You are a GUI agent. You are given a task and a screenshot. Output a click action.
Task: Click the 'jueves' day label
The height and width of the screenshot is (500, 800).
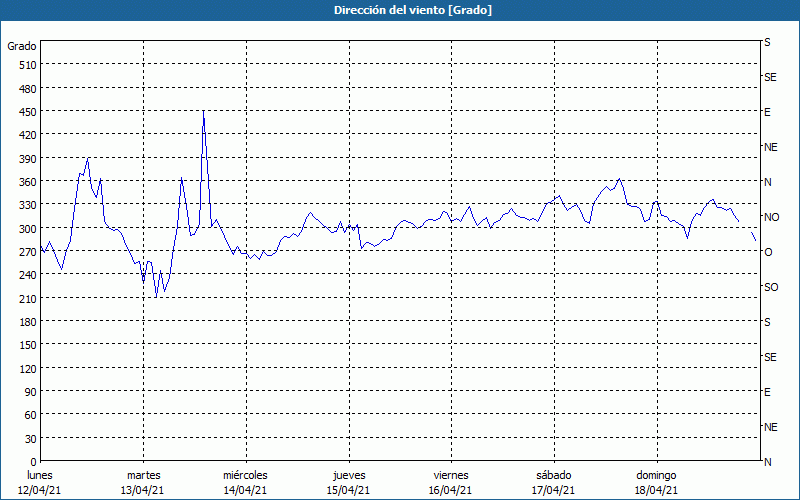click(x=349, y=476)
